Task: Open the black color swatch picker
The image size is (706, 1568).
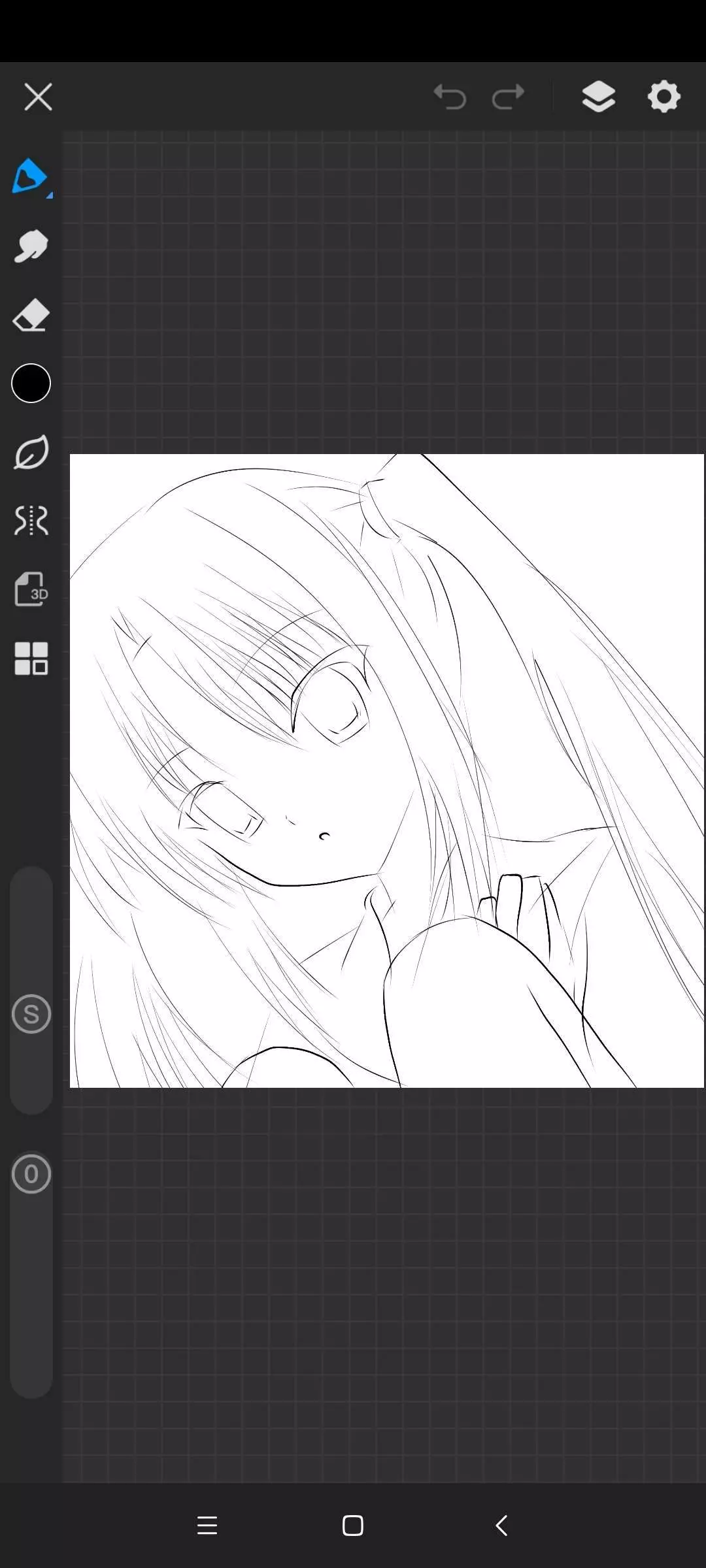Action: (x=31, y=384)
